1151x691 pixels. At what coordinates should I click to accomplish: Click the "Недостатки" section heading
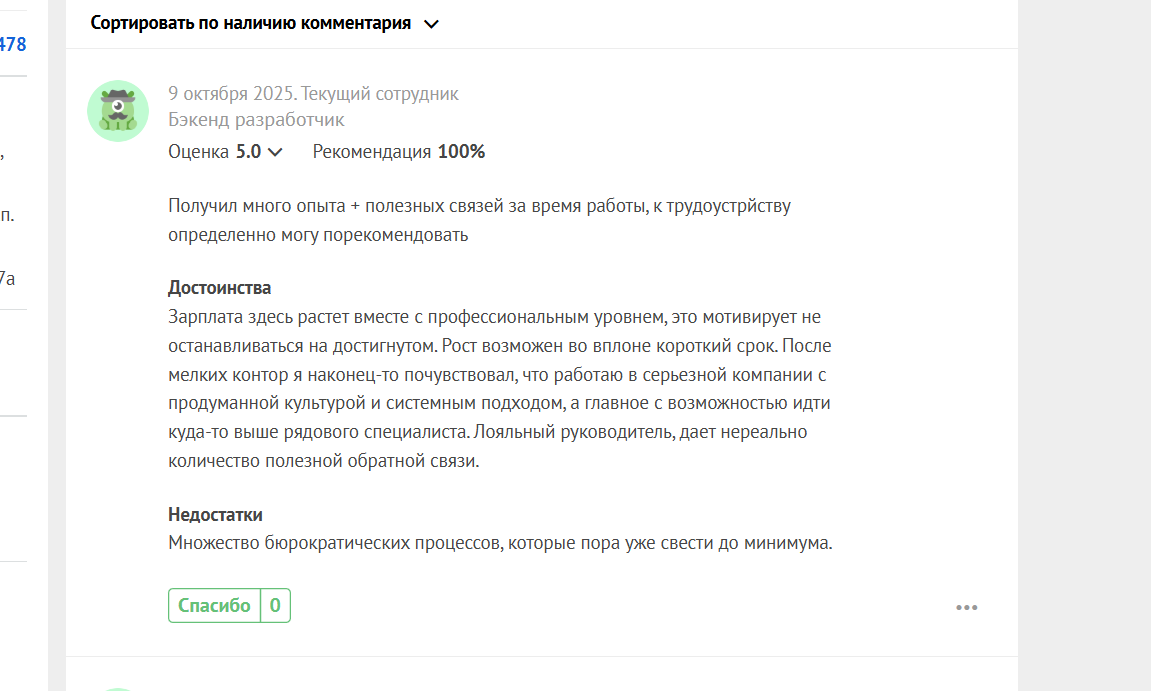tap(215, 515)
